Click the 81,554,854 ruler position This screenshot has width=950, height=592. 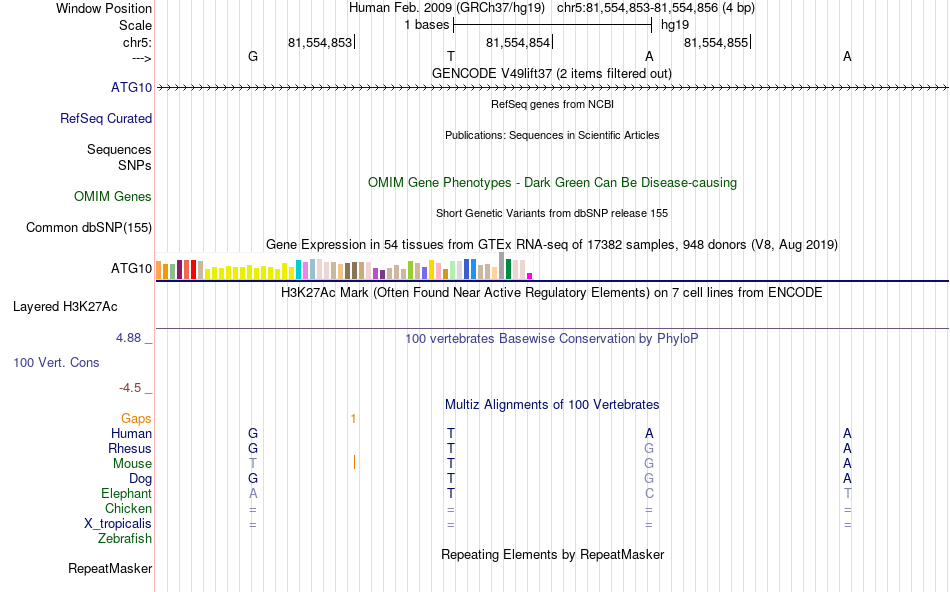tap(518, 42)
